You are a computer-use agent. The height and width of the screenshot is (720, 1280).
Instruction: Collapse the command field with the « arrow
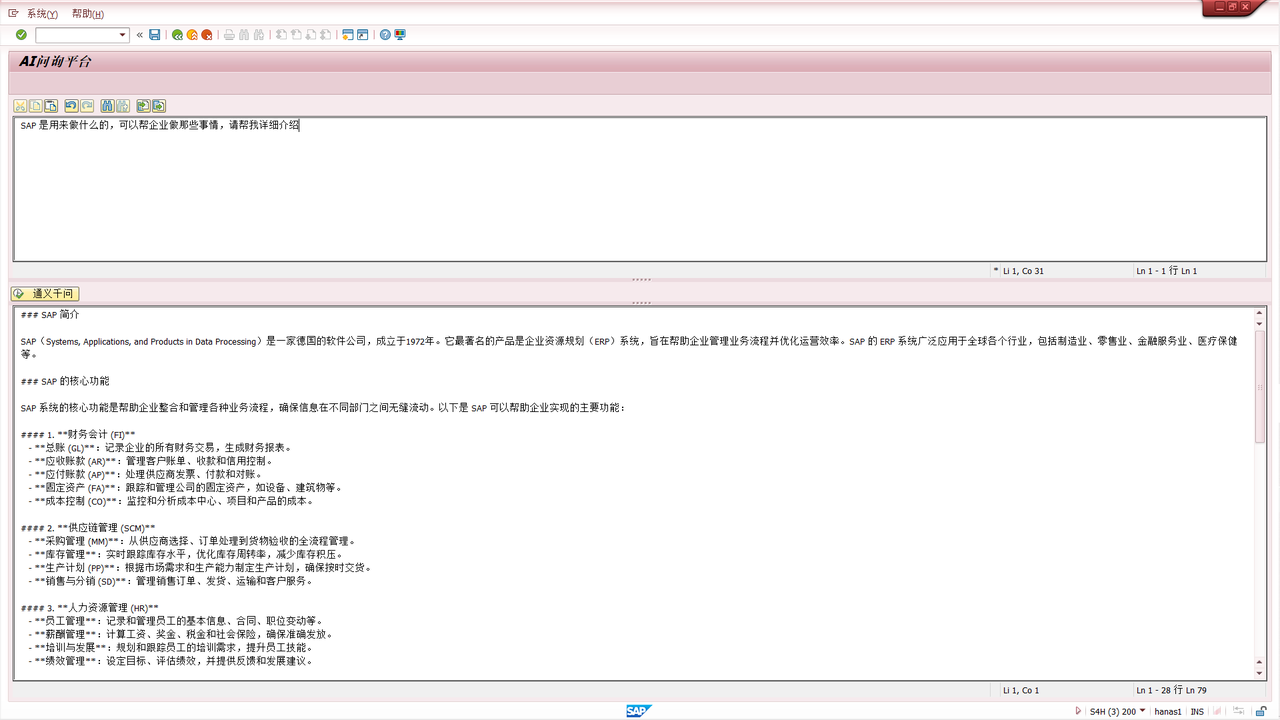[x=140, y=35]
